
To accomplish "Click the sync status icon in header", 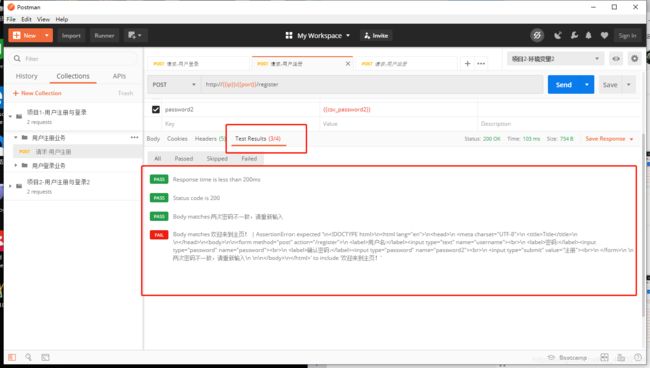I will pos(537,36).
